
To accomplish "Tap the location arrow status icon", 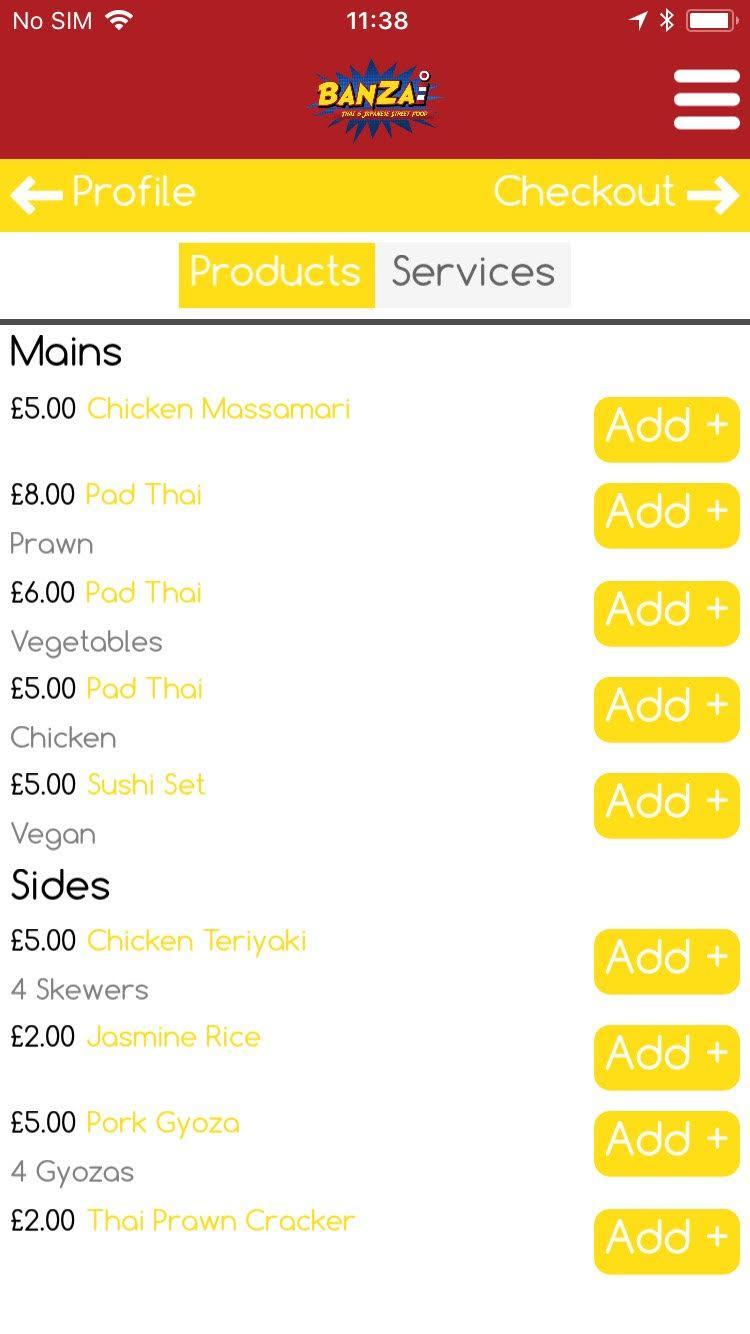I will tap(638, 21).
